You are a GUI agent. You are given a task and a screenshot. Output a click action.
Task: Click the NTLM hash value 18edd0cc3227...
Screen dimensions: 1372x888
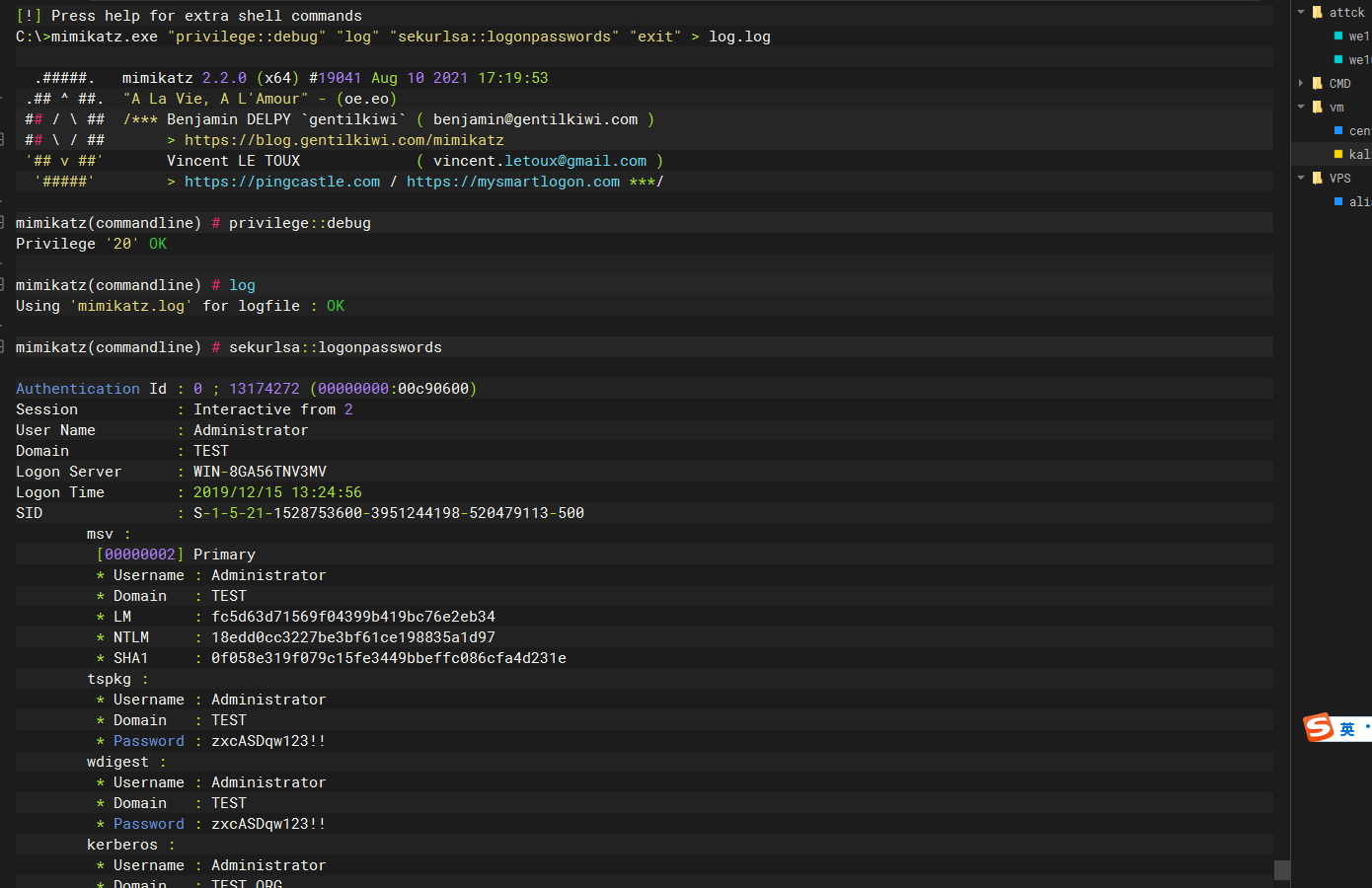(x=353, y=637)
